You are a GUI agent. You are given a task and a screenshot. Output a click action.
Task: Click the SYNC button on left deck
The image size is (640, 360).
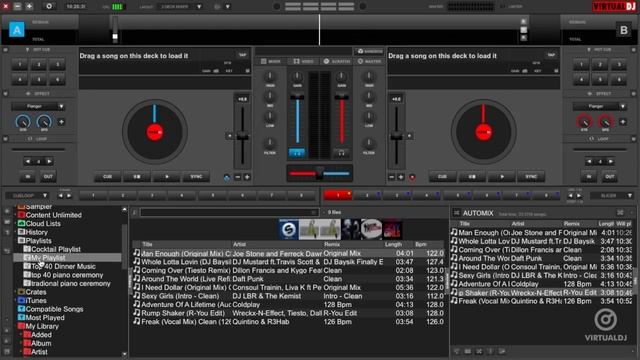click(196, 177)
